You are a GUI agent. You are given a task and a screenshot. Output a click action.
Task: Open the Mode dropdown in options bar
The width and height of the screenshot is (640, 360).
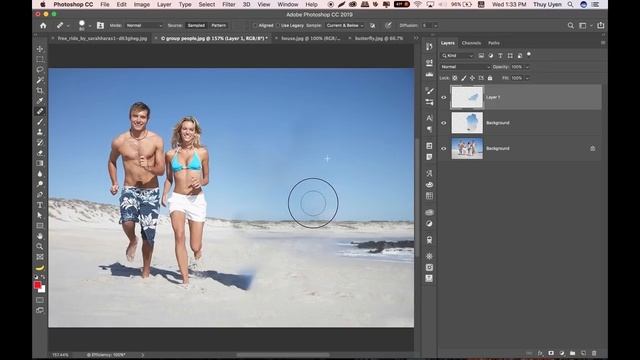(144, 25)
